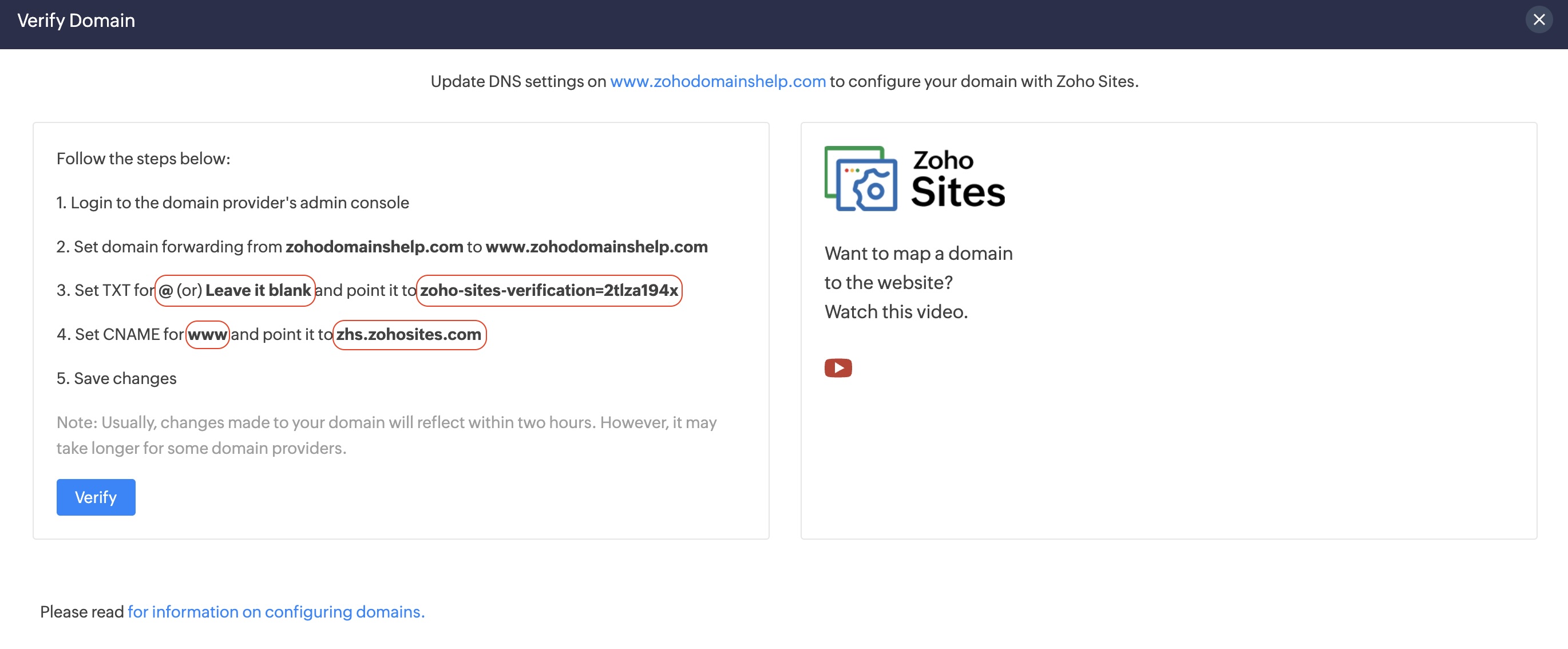
Task: Click the circled 'www' host name
Action: pyautogui.click(x=207, y=334)
